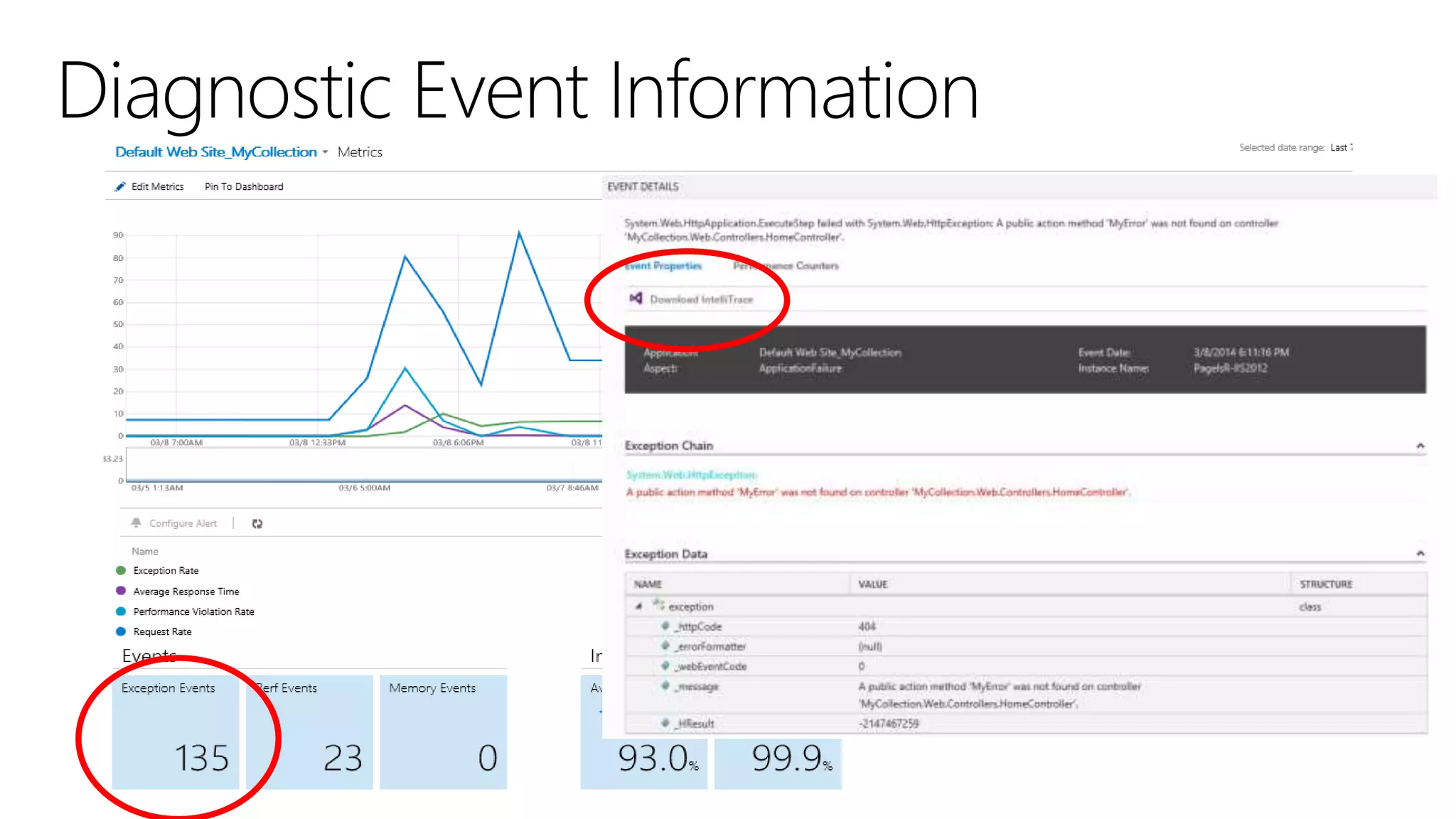Click the Event Date value 3/8/2014 6:11:16 PM

1241,353
